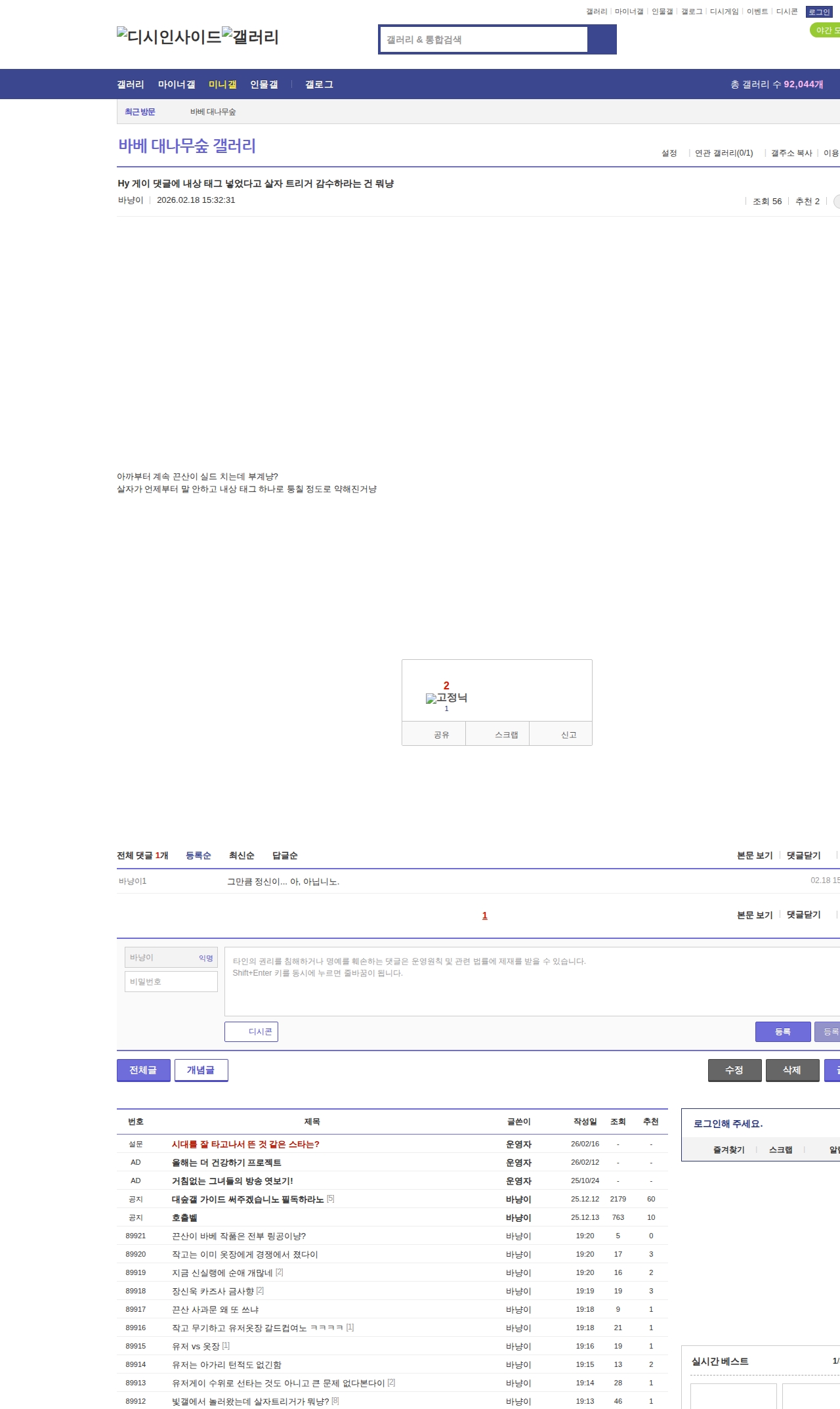Open post 유저는 아가리 턴적도 없긴함
The image size is (840, 1409).
(x=226, y=1364)
